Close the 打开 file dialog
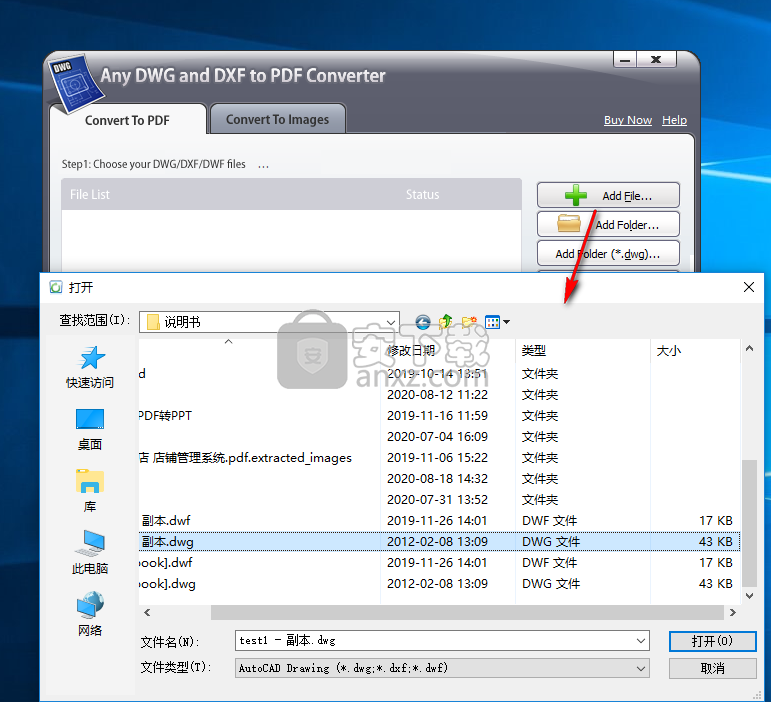The width and height of the screenshot is (771, 702). click(749, 287)
